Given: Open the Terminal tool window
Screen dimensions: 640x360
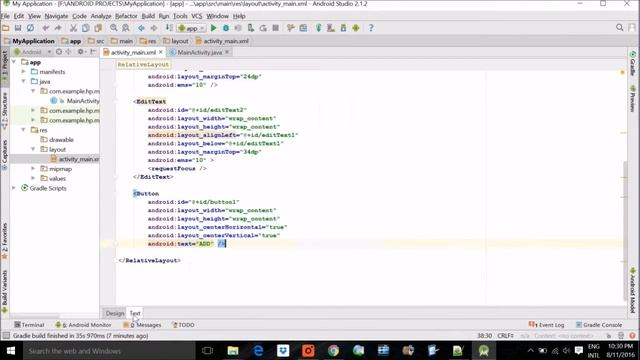Looking at the screenshot, I should coord(29,325).
